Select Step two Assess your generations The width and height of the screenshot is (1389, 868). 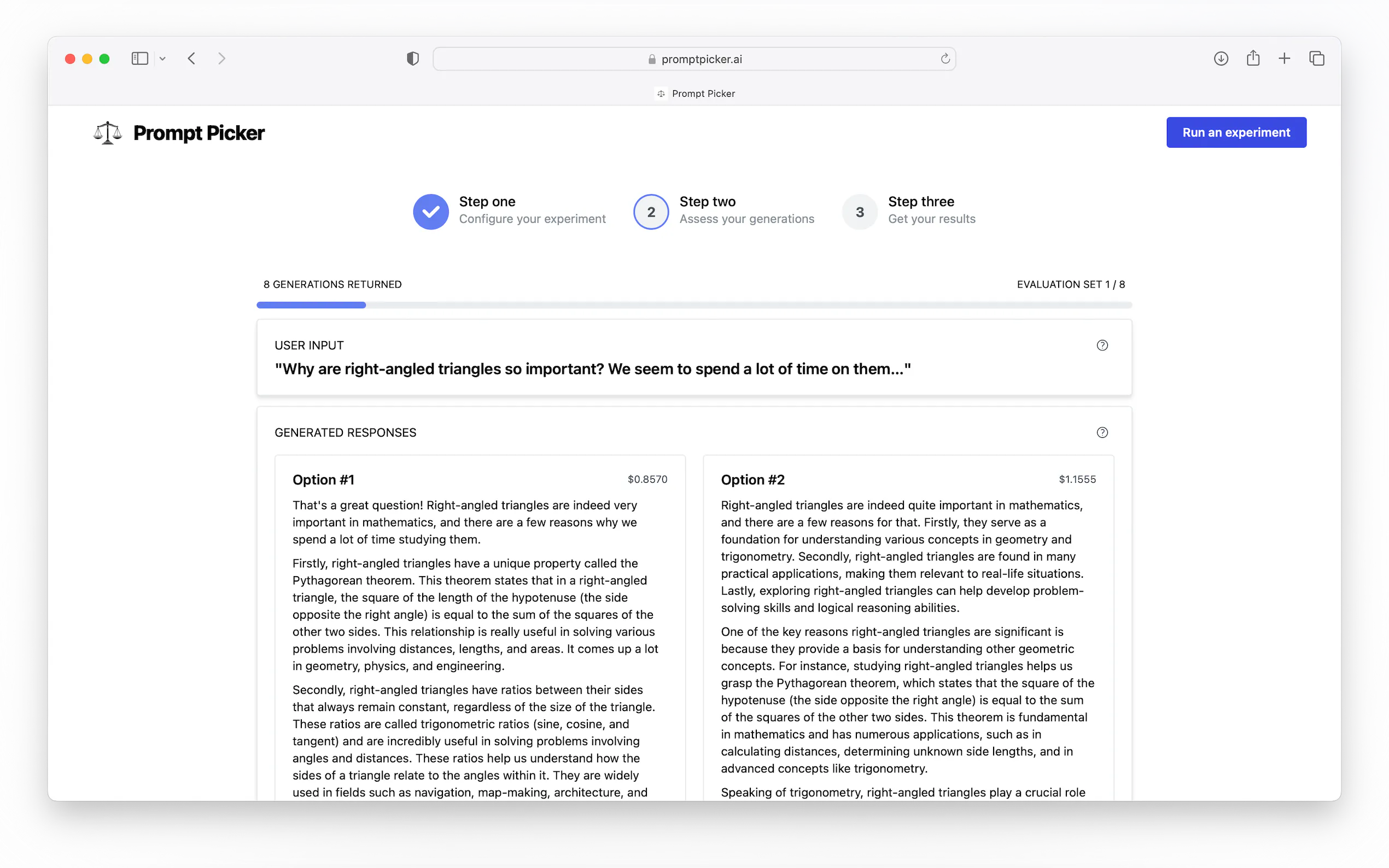point(723,210)
